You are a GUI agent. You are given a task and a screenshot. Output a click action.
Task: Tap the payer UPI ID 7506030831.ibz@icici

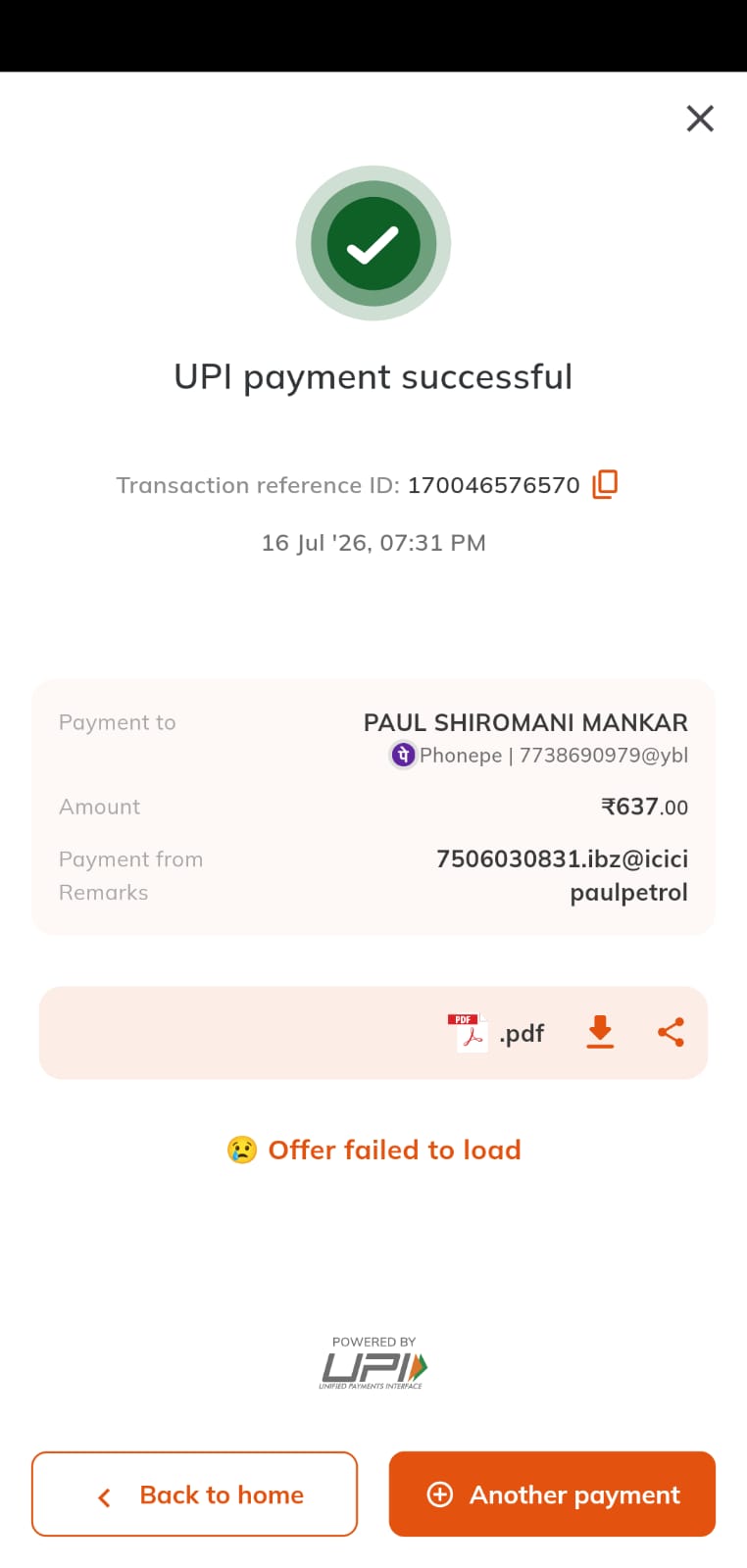coord(562,858)
